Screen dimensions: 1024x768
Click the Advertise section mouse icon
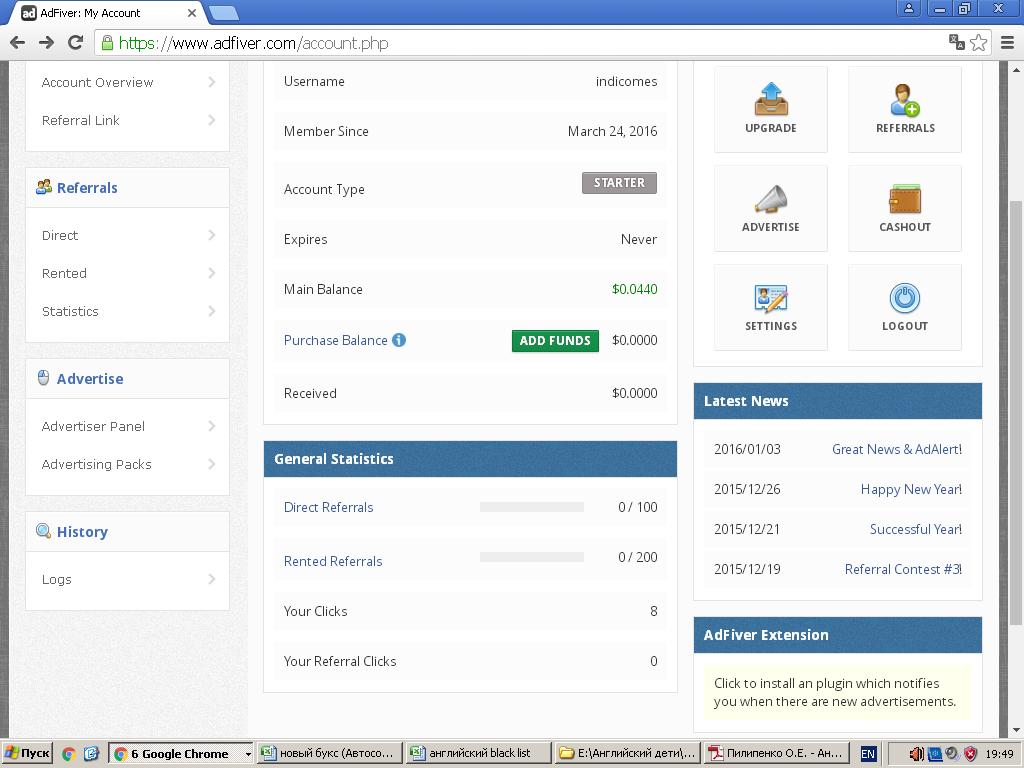coord(43,378)
